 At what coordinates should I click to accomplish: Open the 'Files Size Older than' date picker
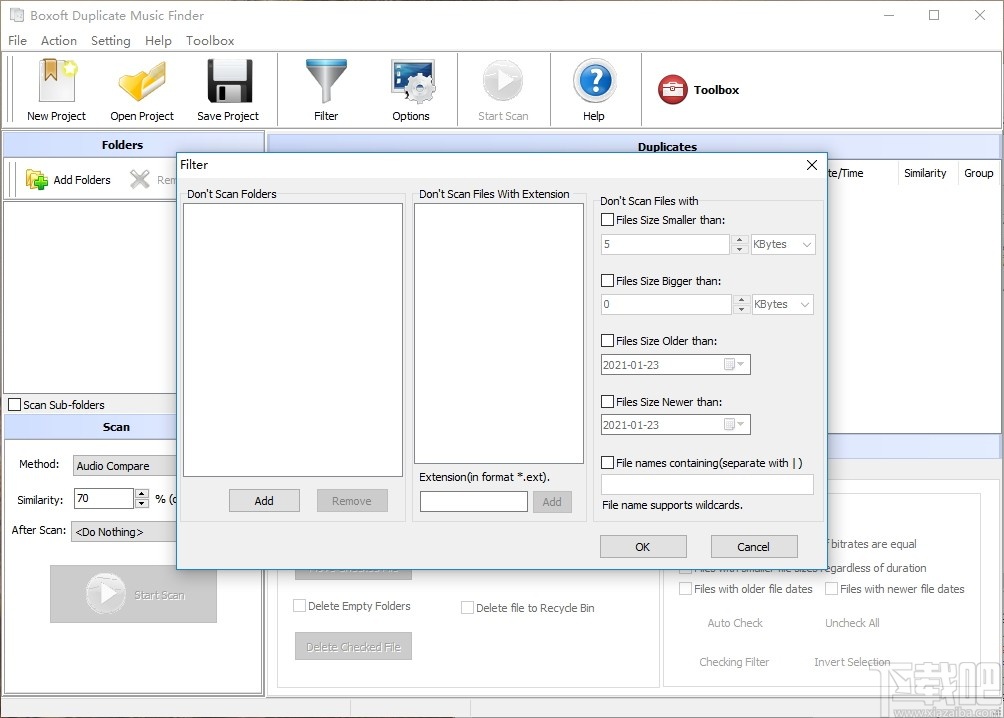pos(741,364)
